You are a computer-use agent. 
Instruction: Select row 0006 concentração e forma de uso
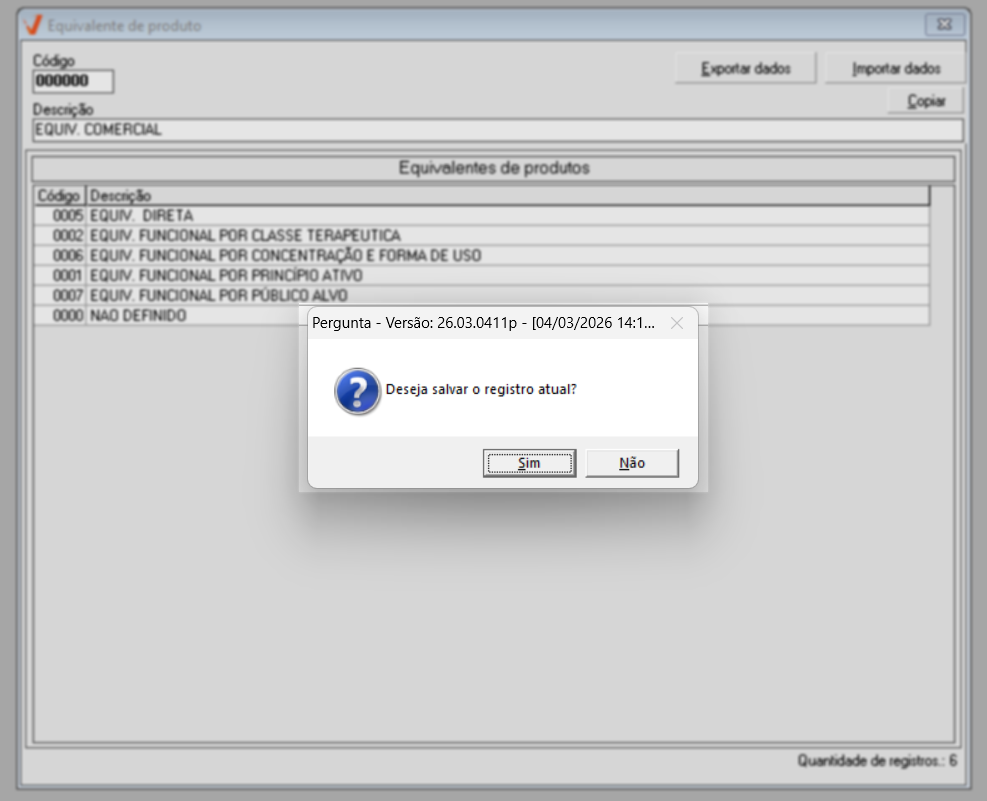pos(482,255)
